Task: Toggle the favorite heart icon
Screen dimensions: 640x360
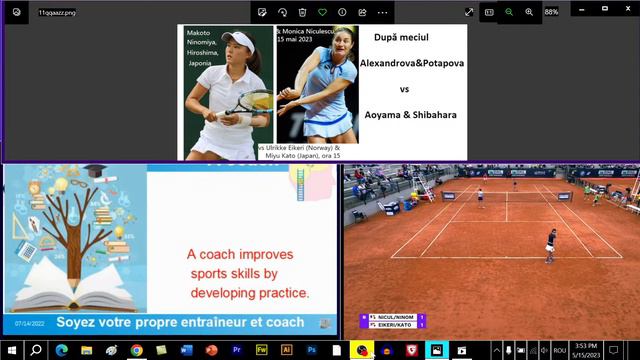Action: [322, 13]
